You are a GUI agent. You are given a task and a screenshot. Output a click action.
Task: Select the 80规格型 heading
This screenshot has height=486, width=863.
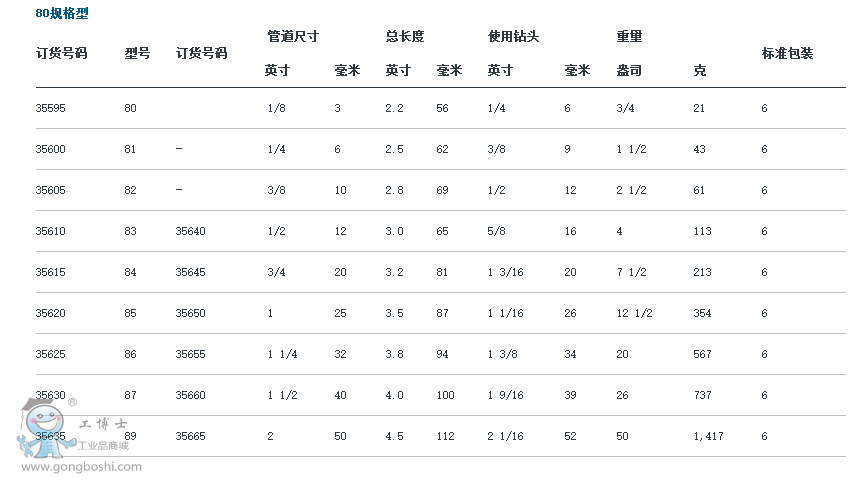pyautogui.click(x=62, y=13)
